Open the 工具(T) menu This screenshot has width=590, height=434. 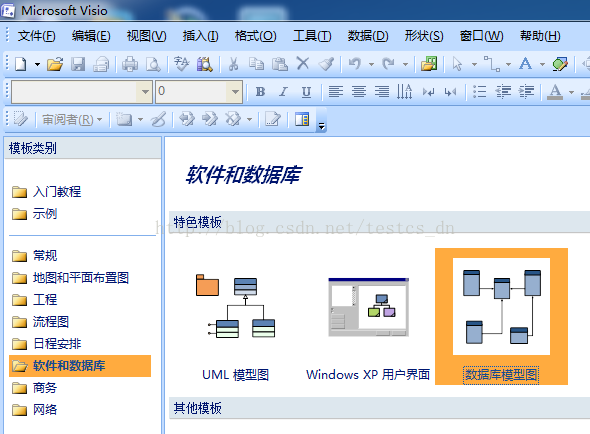click(x=312, y=36)
